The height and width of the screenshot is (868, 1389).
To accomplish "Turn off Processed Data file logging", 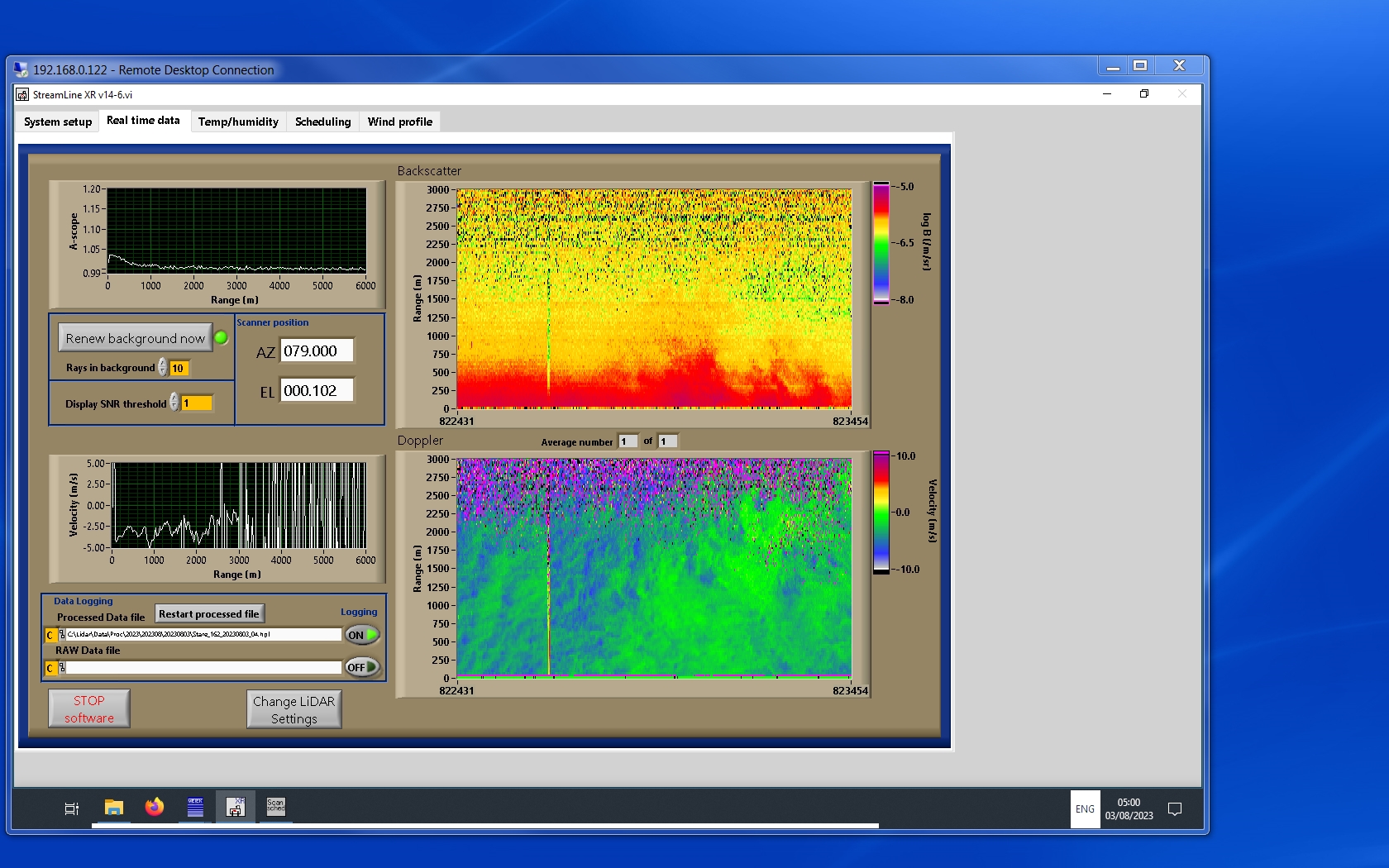I will click(362, 635).
